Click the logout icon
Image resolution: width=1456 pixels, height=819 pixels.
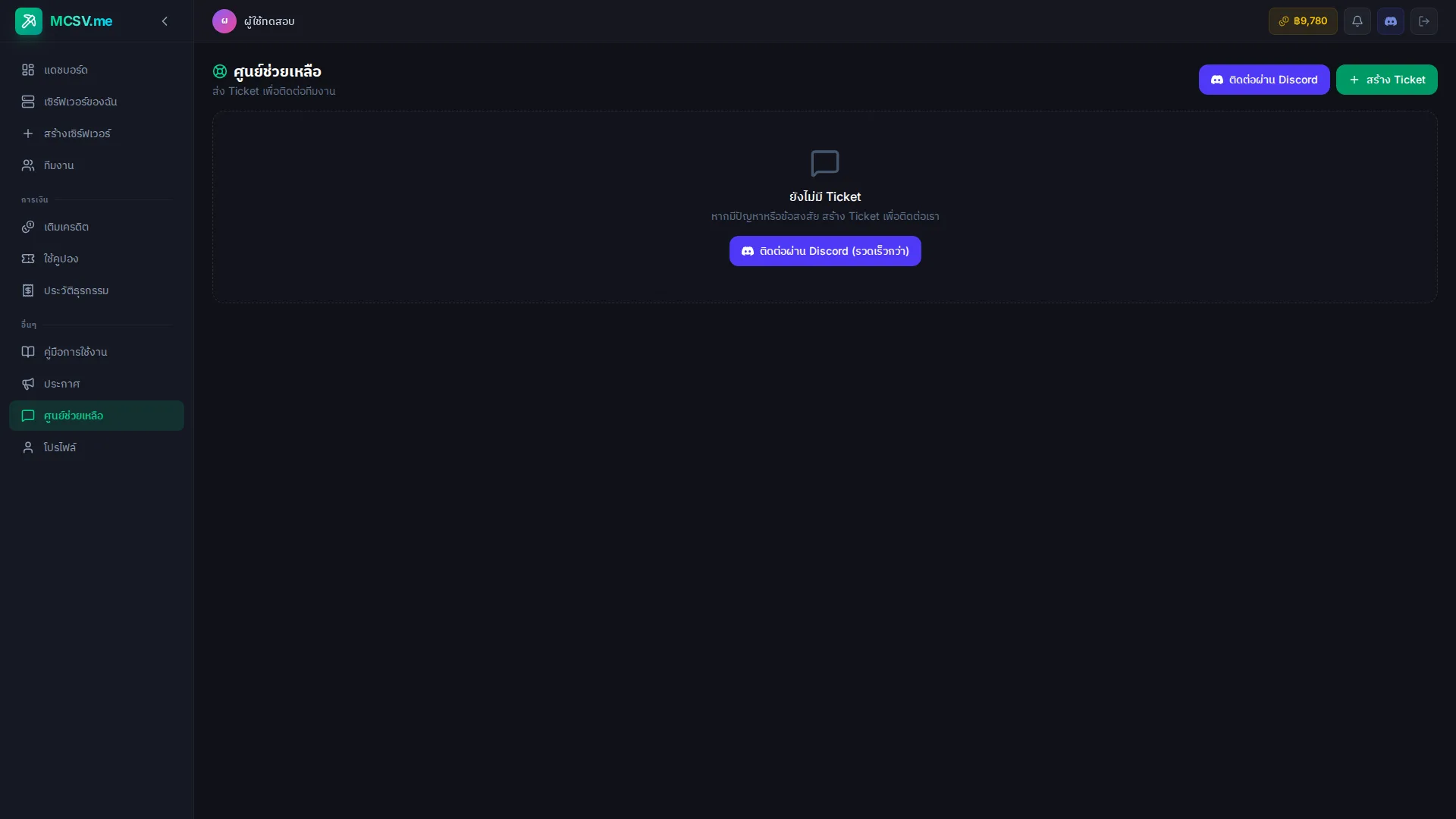pyautogui.click(x=1423, y=21)
